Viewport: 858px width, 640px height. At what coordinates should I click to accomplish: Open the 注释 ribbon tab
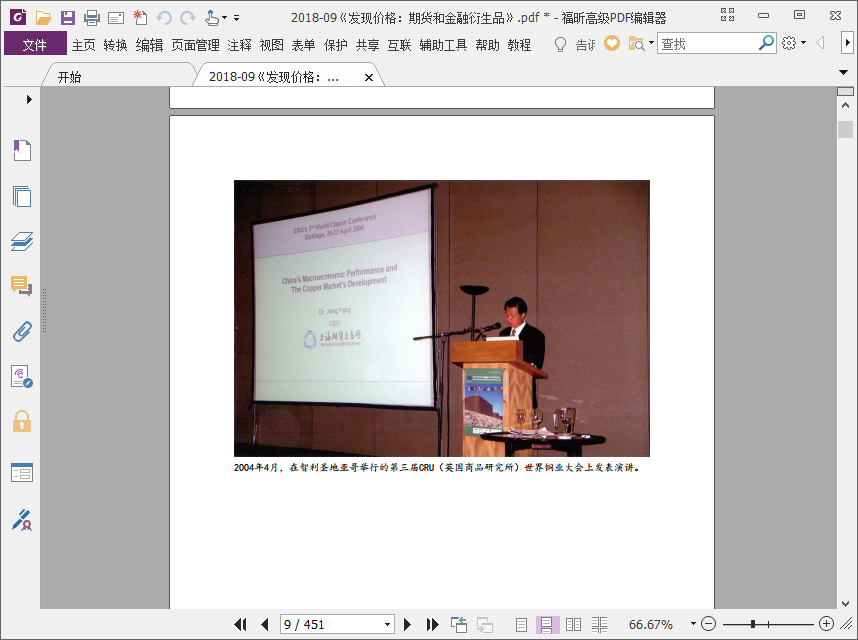(240, 45)
